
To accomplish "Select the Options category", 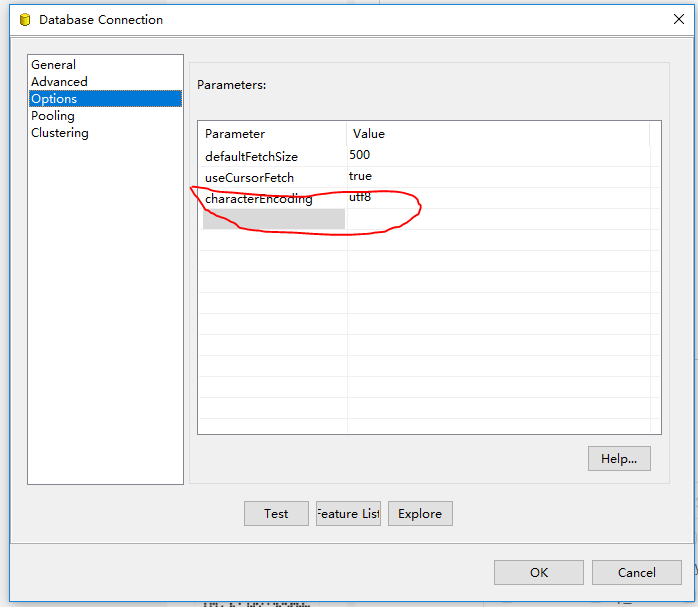I will [x=105, y=99].
